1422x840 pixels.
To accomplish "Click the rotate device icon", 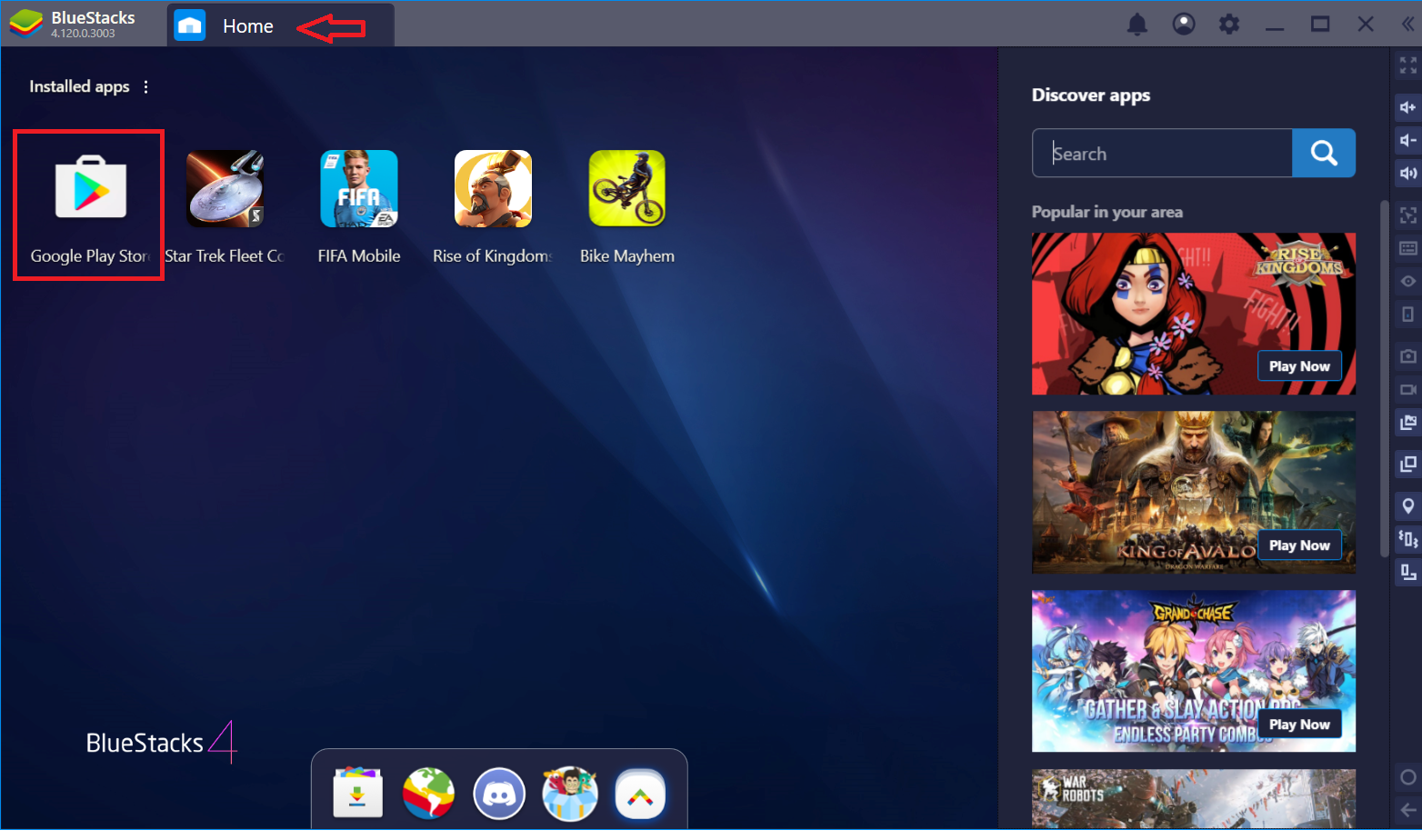I will (1407, 314).
